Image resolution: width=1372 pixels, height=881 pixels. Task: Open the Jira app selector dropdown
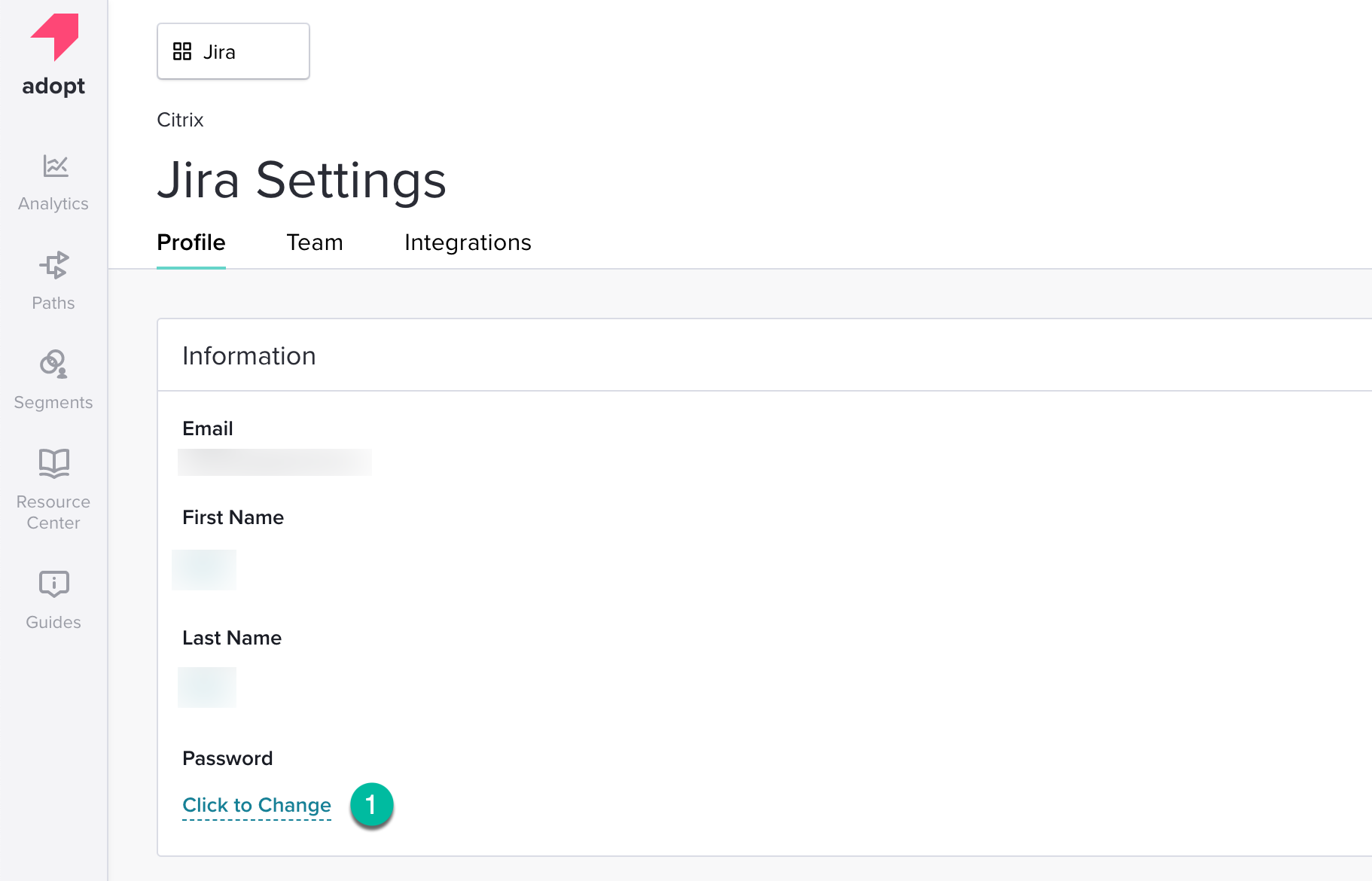point(233,51)
